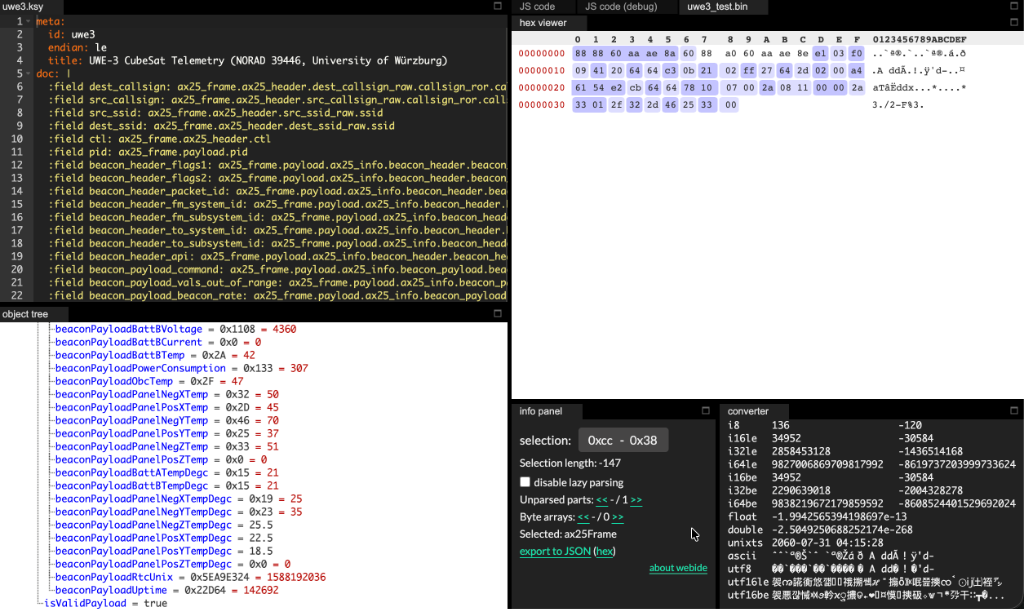
Task: Select beaconPayloadBattATempDegc tree row
Action: [167, 473]
